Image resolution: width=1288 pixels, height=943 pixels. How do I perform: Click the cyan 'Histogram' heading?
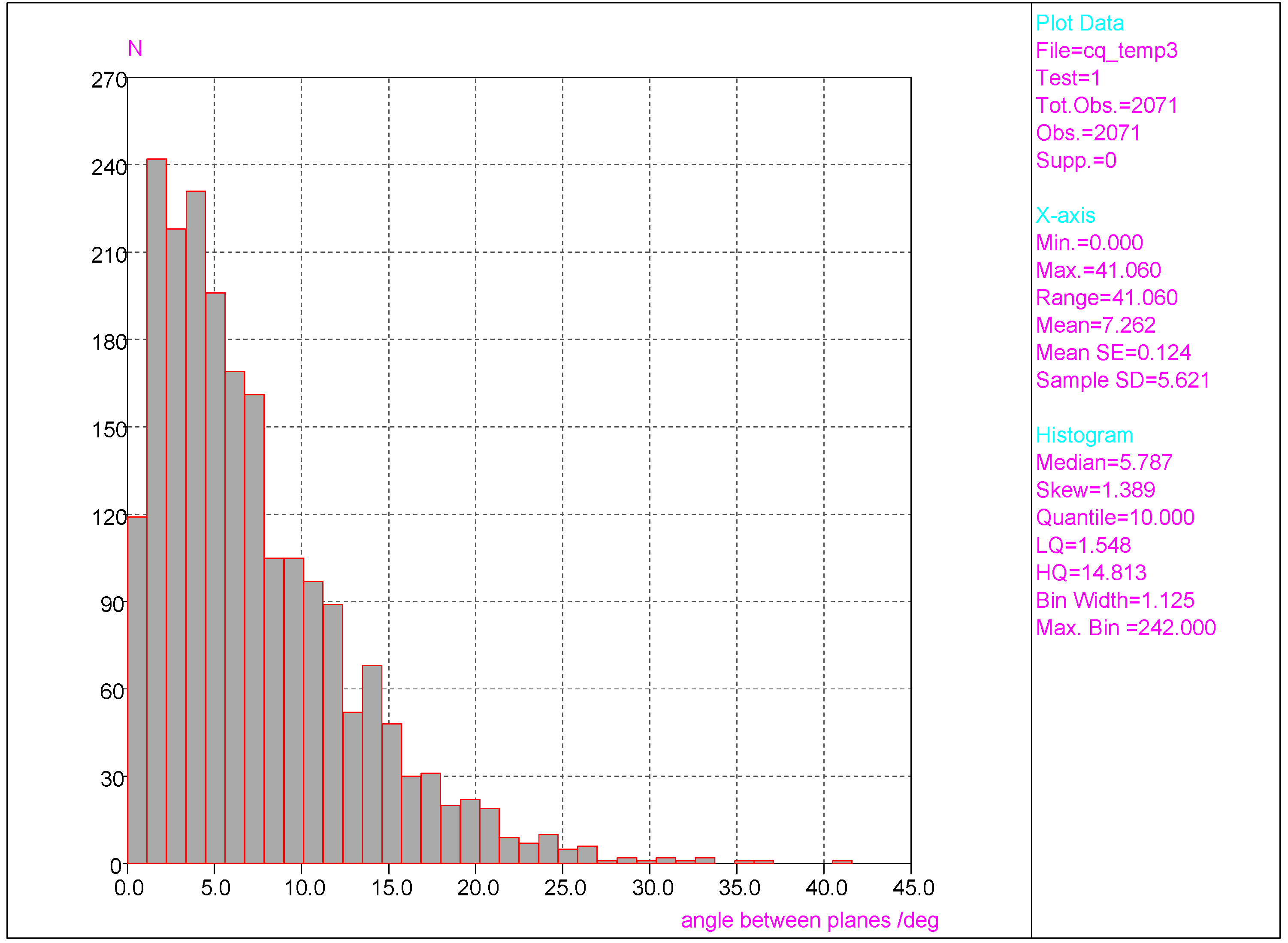tap(1084, 435)
